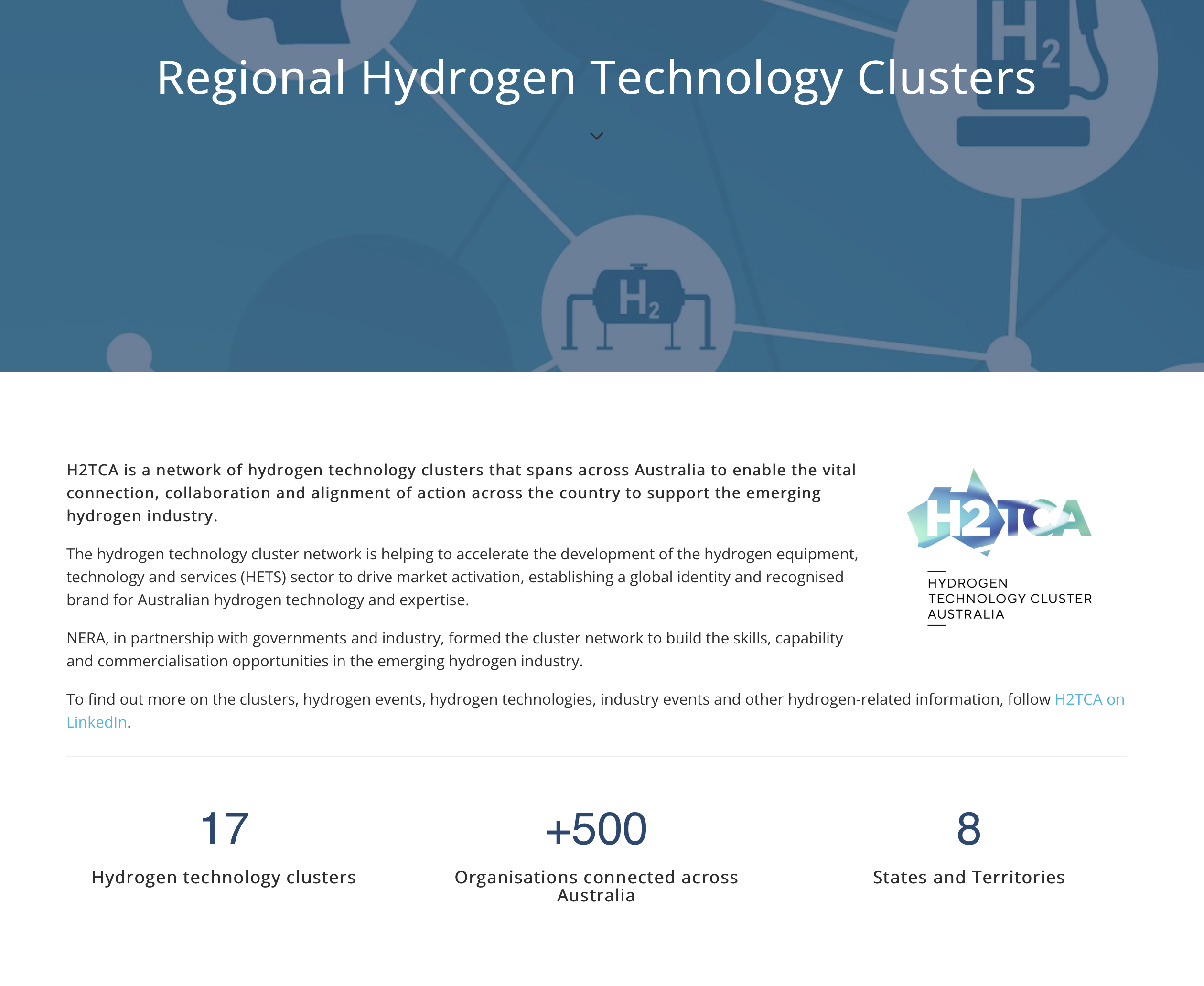
Task: Click the LinkedIn word on the second link line
Action: click(97, 722)
